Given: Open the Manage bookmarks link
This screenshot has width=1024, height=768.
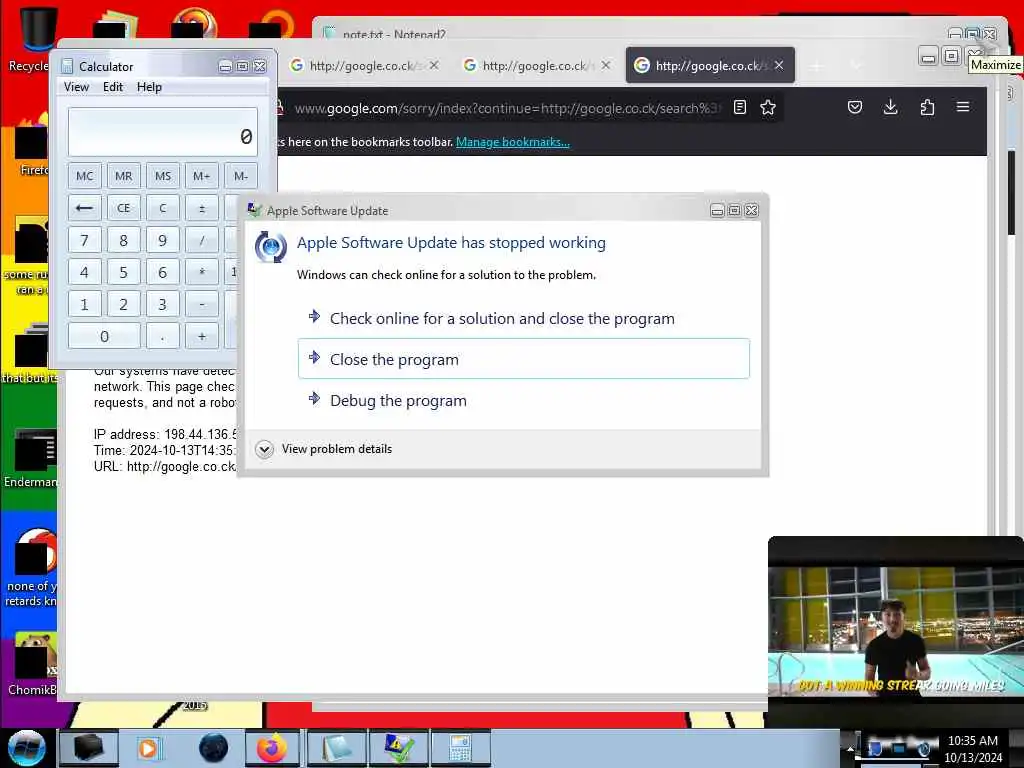Looking at the screenshot, I should (x=513, y=142).
